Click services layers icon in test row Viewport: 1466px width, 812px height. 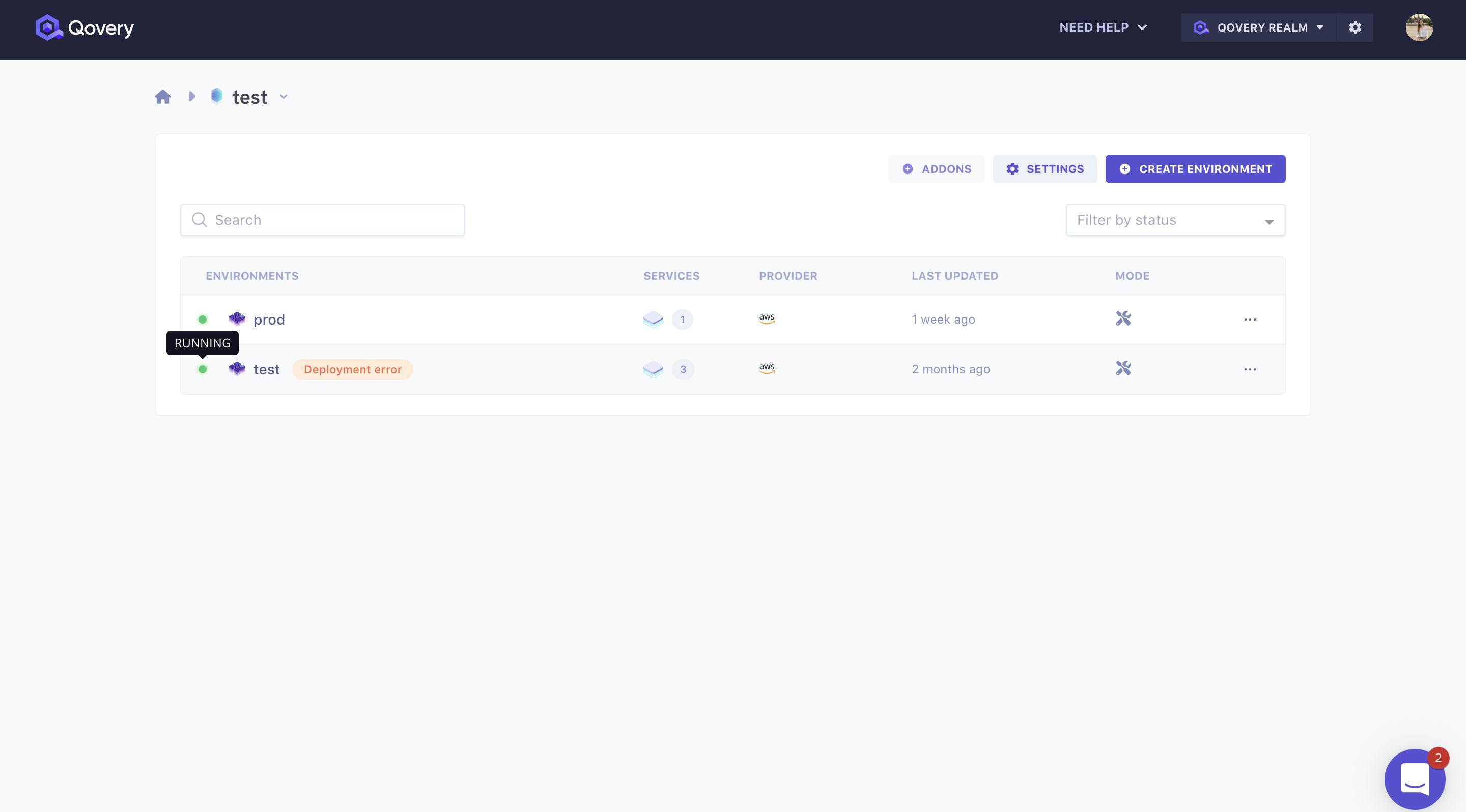[x=653, y=369]
